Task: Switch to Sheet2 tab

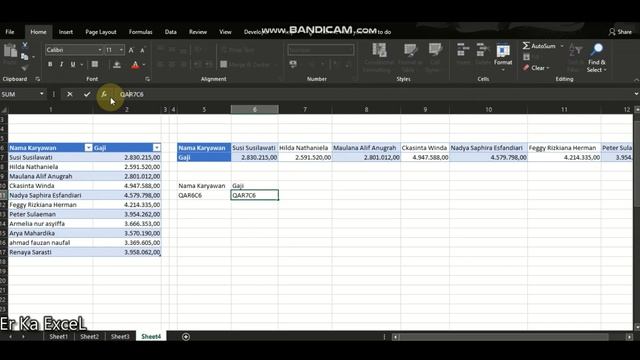Action: point(89,337)
